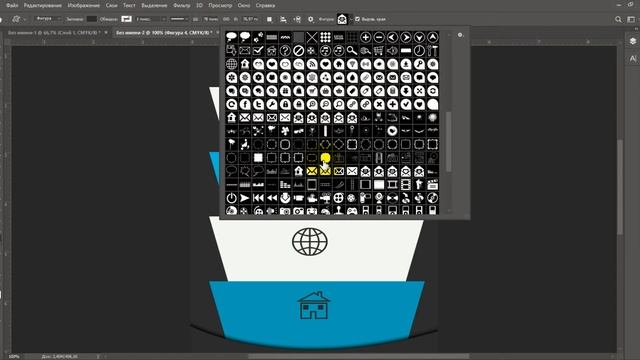Open path alignment options
The width and height of the screenshot is (640, 360).
[283, 19]
